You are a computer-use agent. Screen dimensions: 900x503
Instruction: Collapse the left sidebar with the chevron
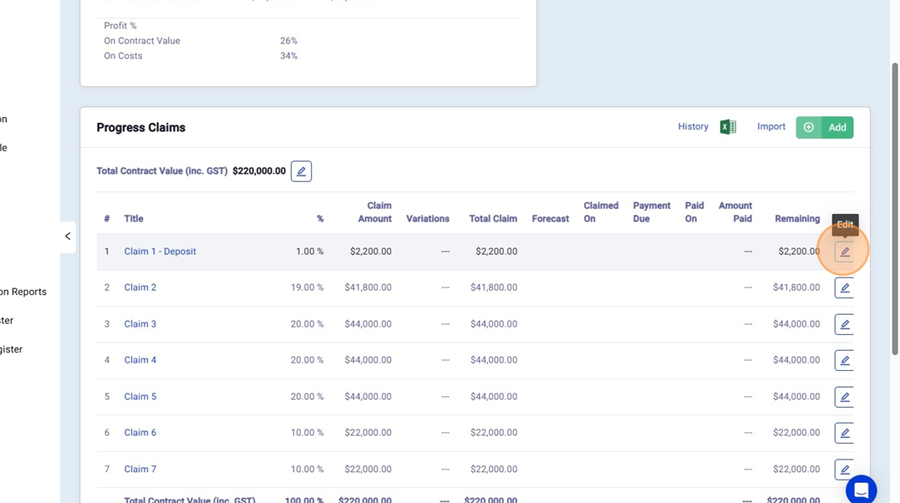coord(67,237)
